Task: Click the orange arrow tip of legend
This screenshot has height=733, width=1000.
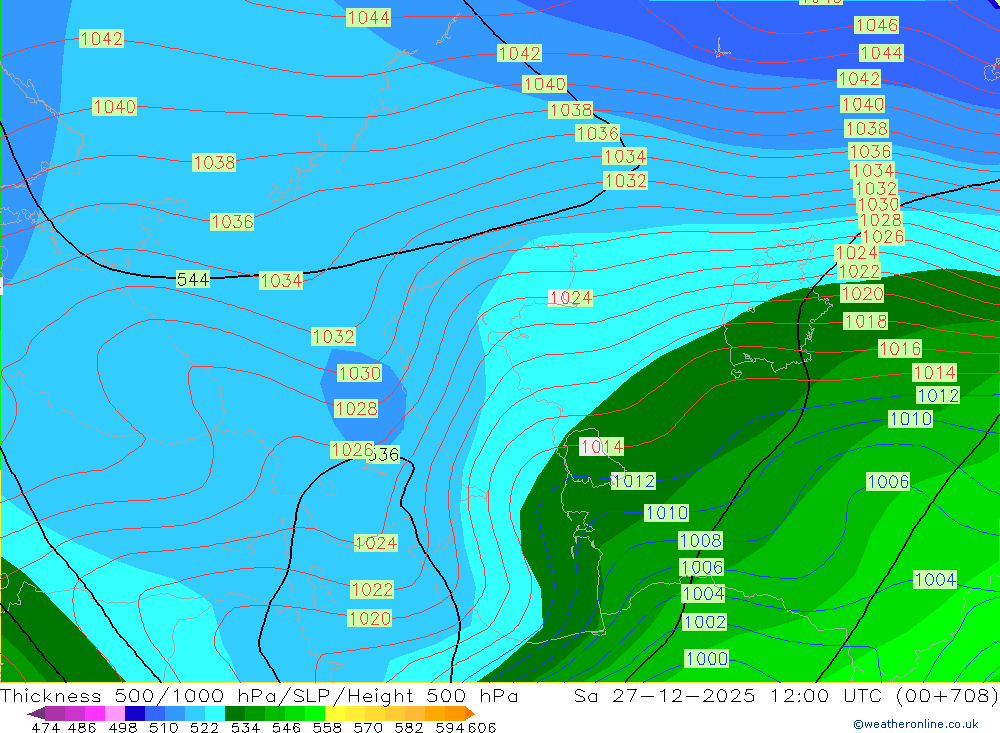Action: pos(470,713)
